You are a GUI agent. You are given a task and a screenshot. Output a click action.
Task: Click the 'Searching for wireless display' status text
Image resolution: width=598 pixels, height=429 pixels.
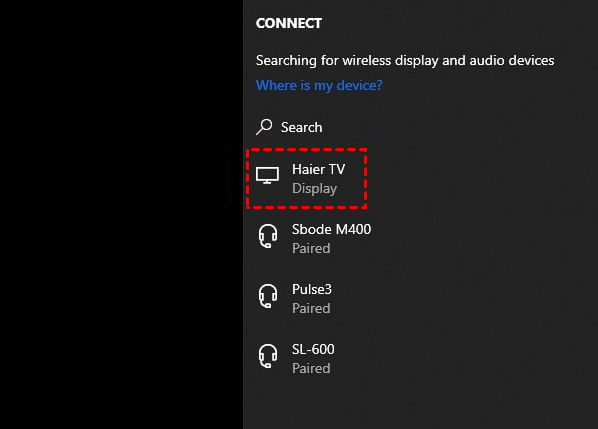tap(405, 61)
